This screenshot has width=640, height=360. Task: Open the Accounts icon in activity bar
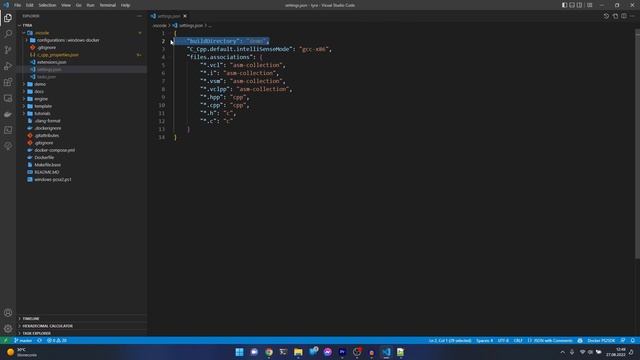pyautogui.click(x=8, y=313)
